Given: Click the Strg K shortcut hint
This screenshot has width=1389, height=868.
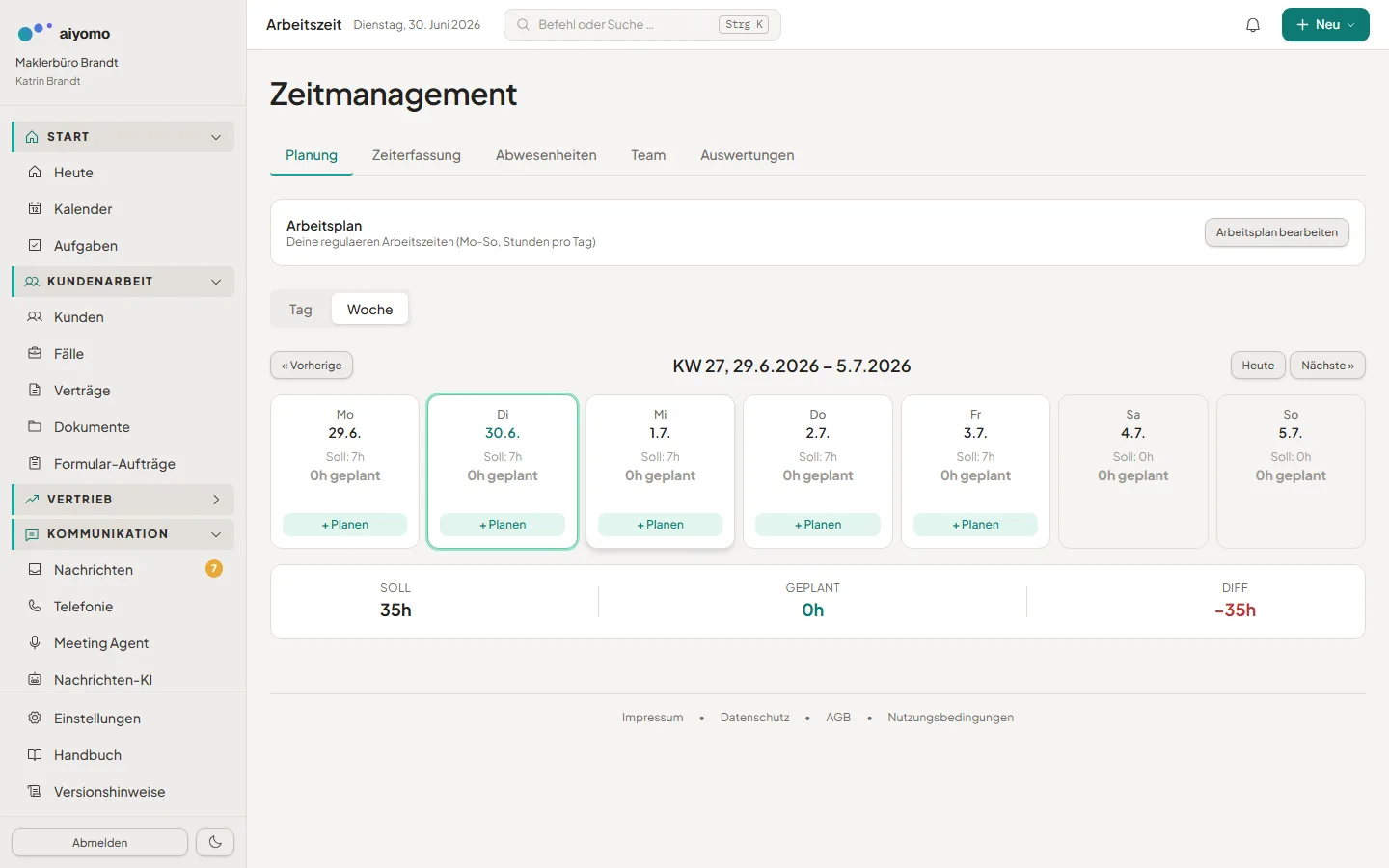Looking at the screenshot, I should pos(744,25).
